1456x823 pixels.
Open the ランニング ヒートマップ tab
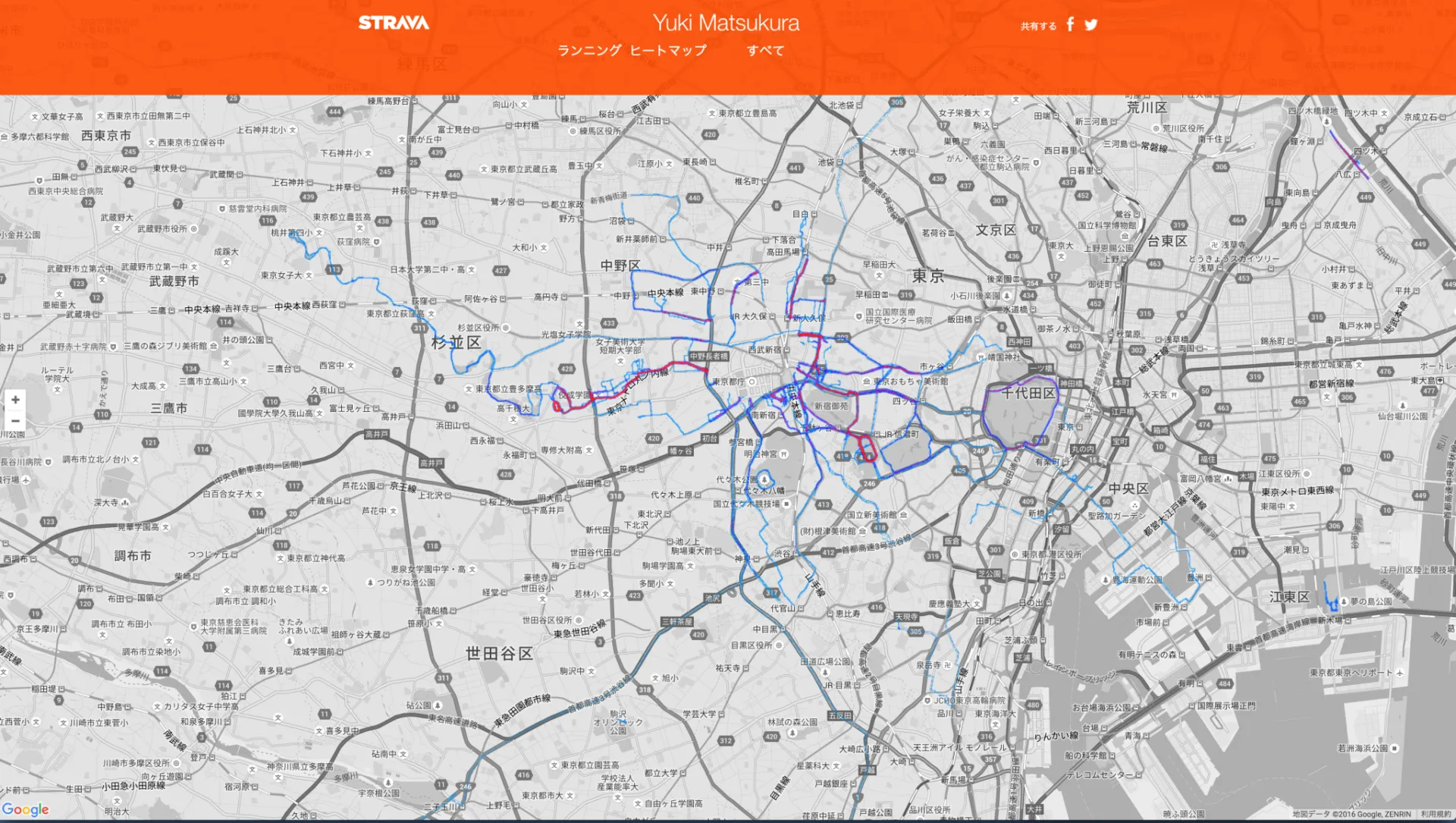(633, 49)
